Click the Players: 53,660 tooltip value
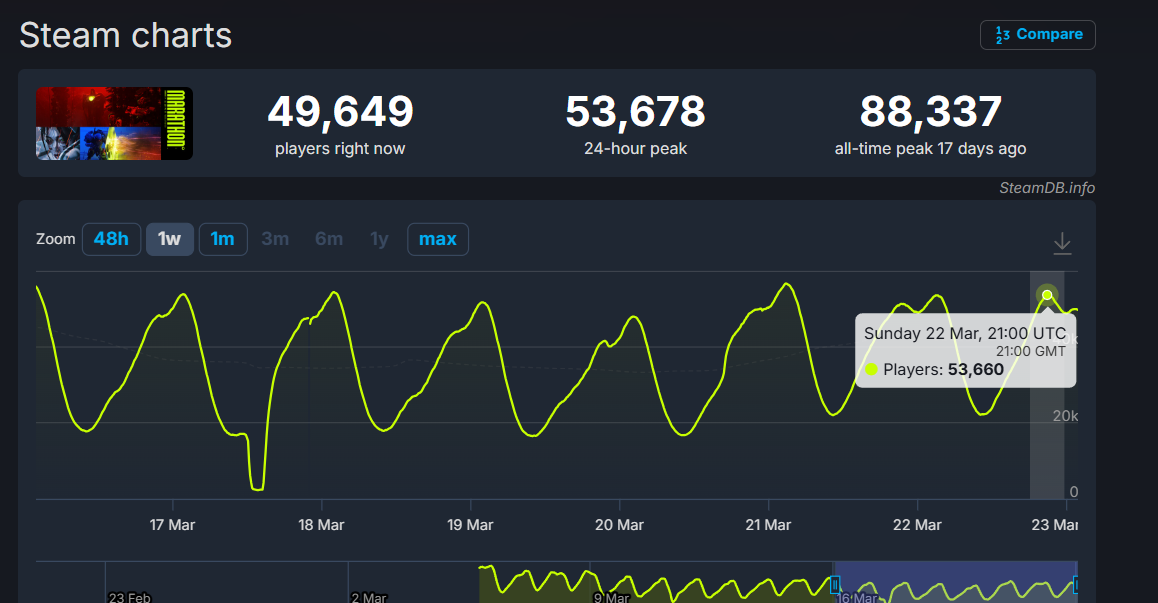The width and height of the screenshot is (1158, 603). tap(943, 369)
